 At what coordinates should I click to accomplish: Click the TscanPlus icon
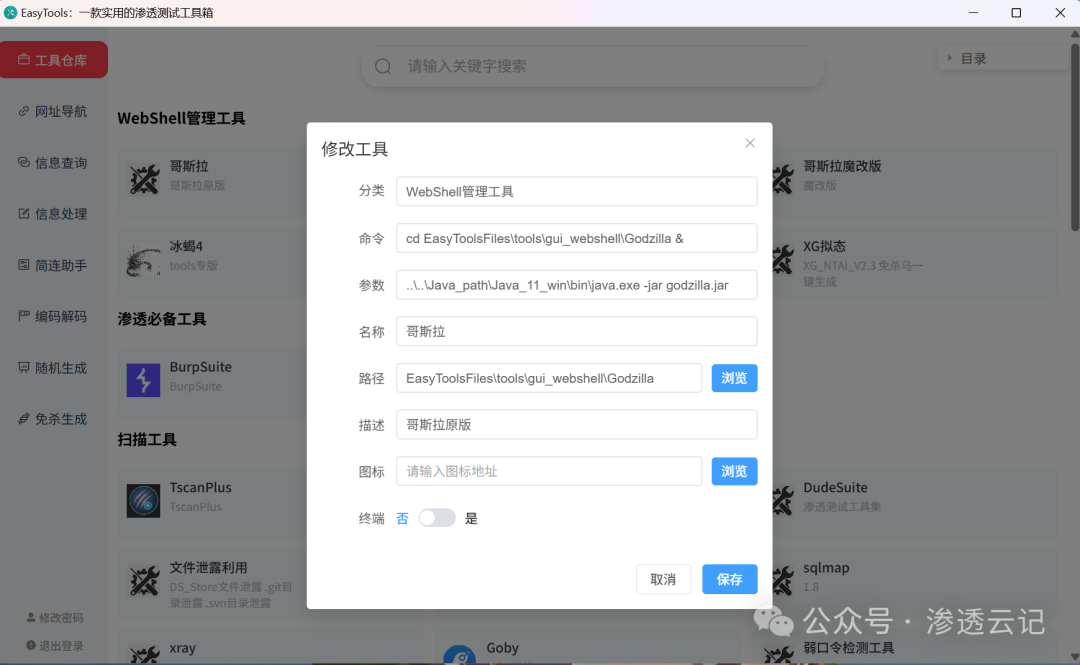pyautogui.click(x=143, y=501)
